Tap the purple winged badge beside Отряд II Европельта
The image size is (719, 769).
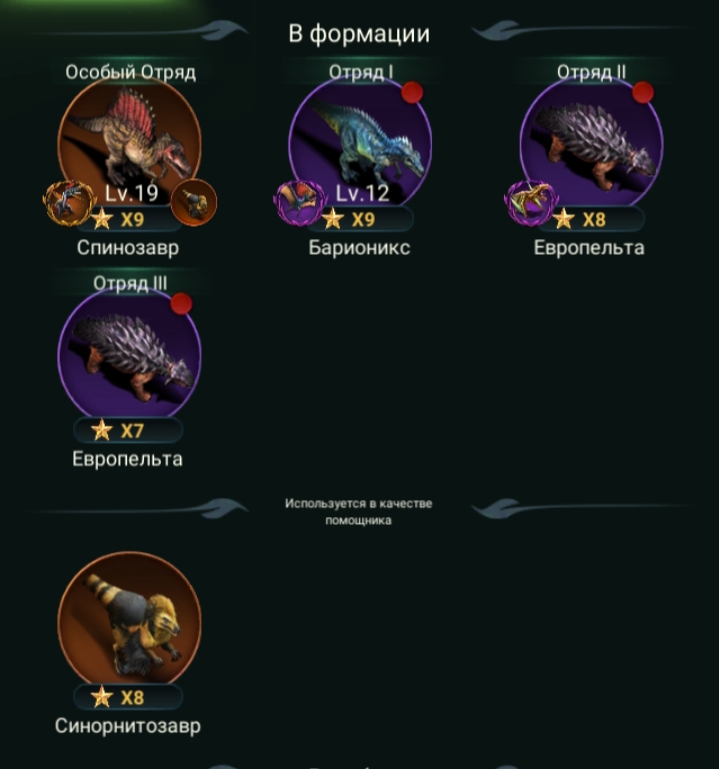(x=530, y=202)
